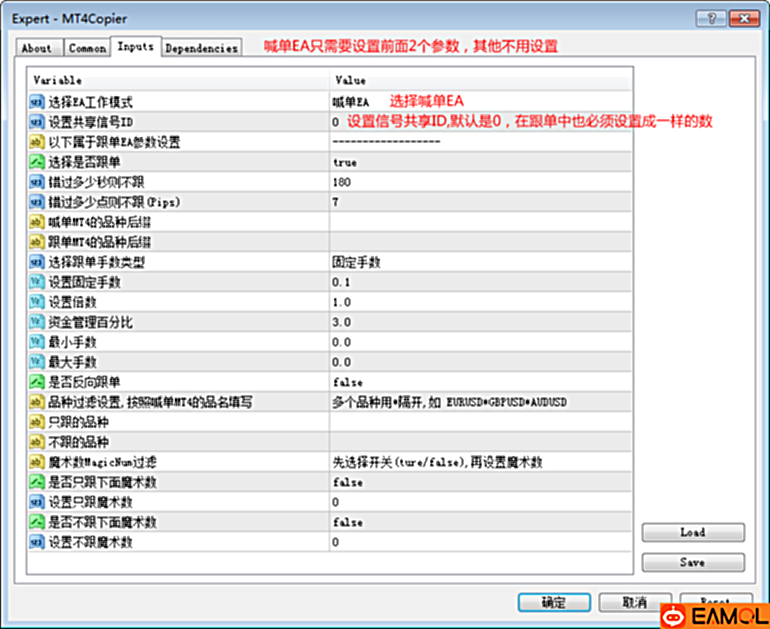Open the 固定手数 lot type dropdown
Screen dimensions: 770x629
click(356, 262)
